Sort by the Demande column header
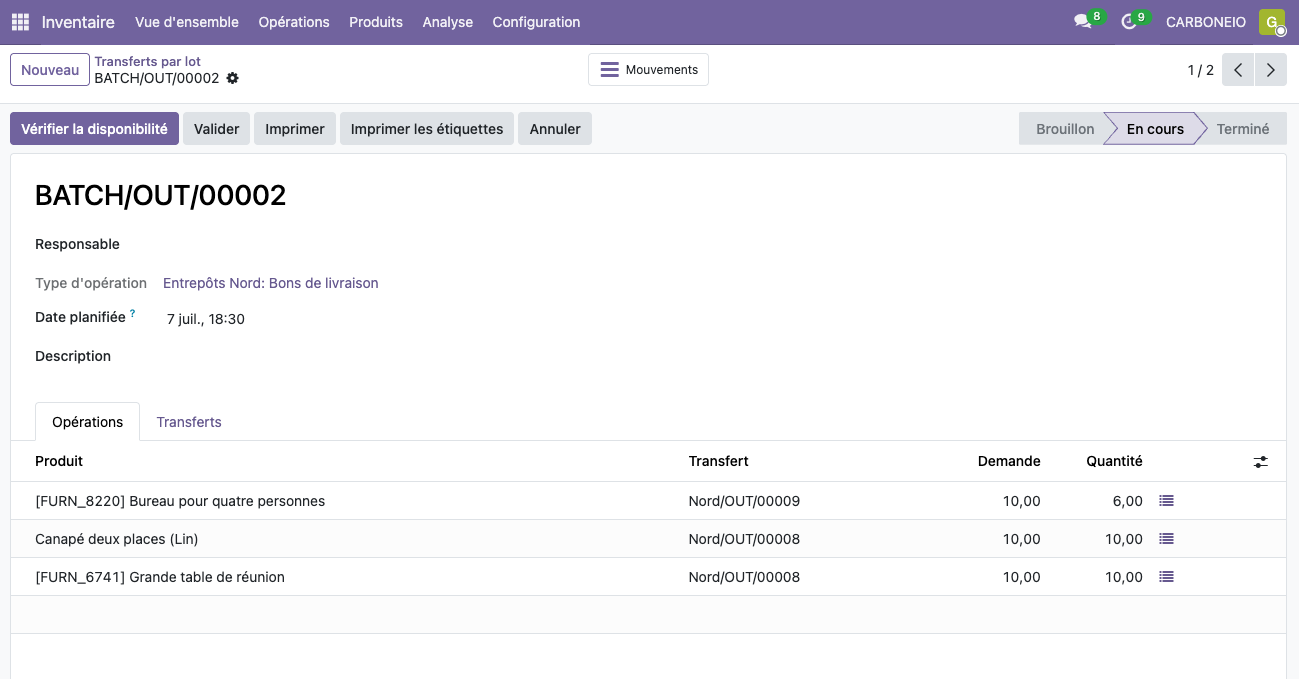This screenshot has width=1299, height=679. (1009, 461)
